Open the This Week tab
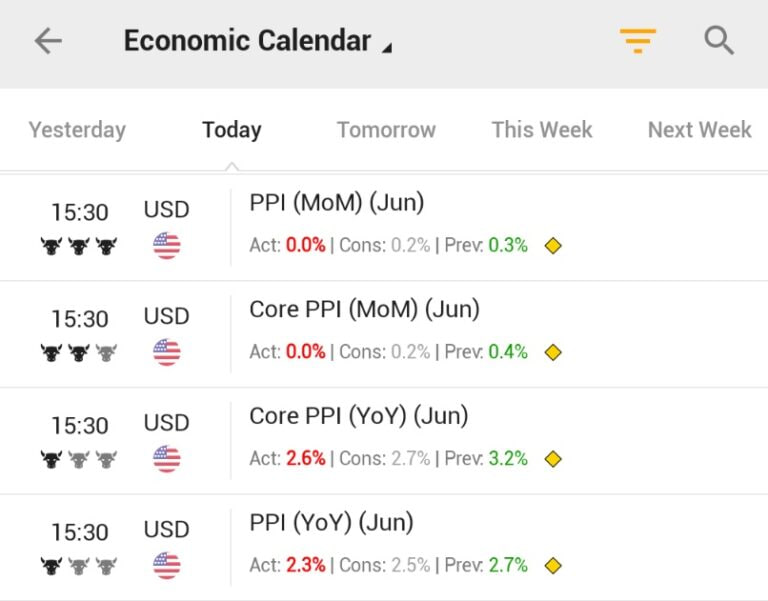This screenshot has width=768, height=601. tap(542, 130)
